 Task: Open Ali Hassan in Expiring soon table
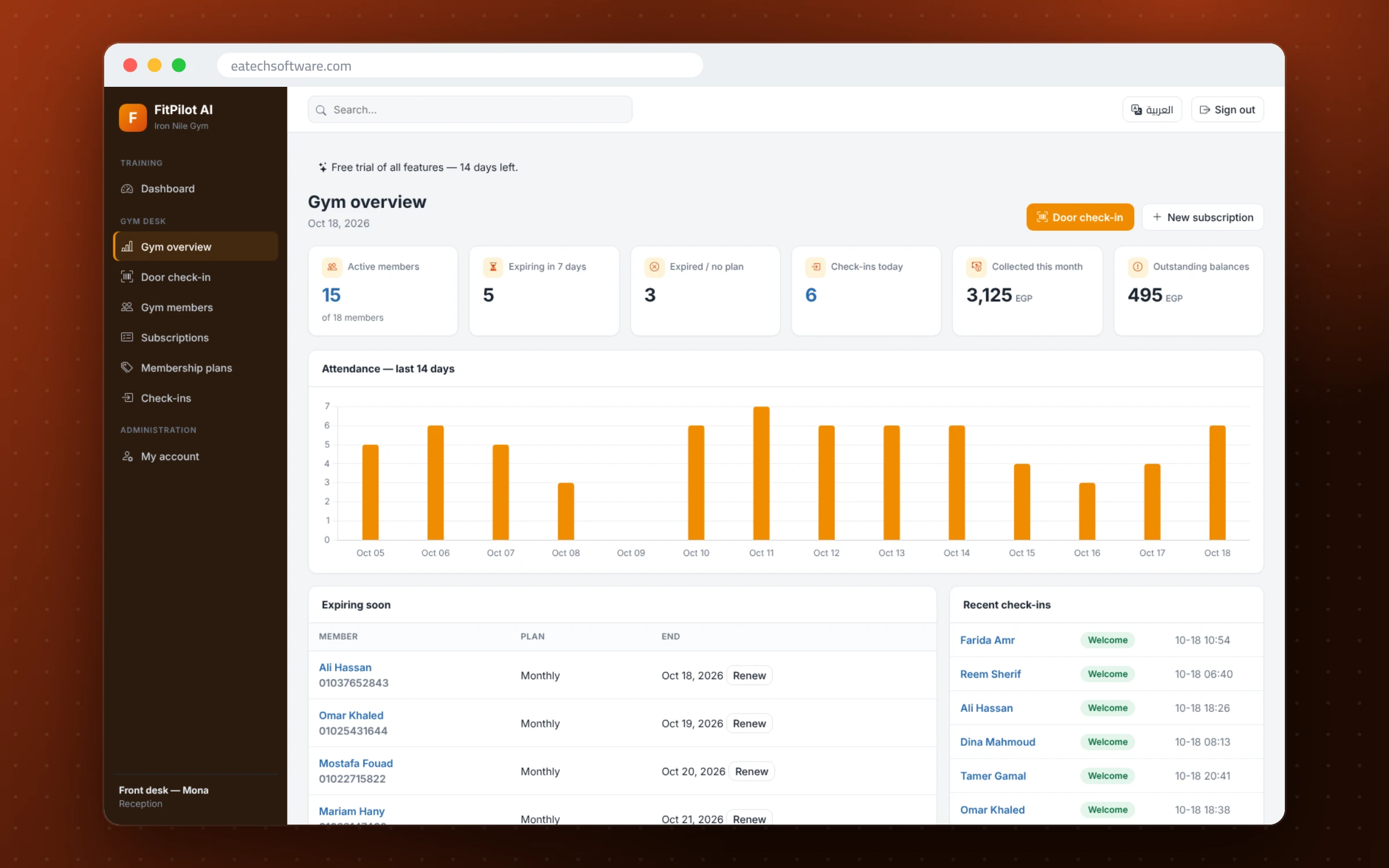[x=345, y=667]
